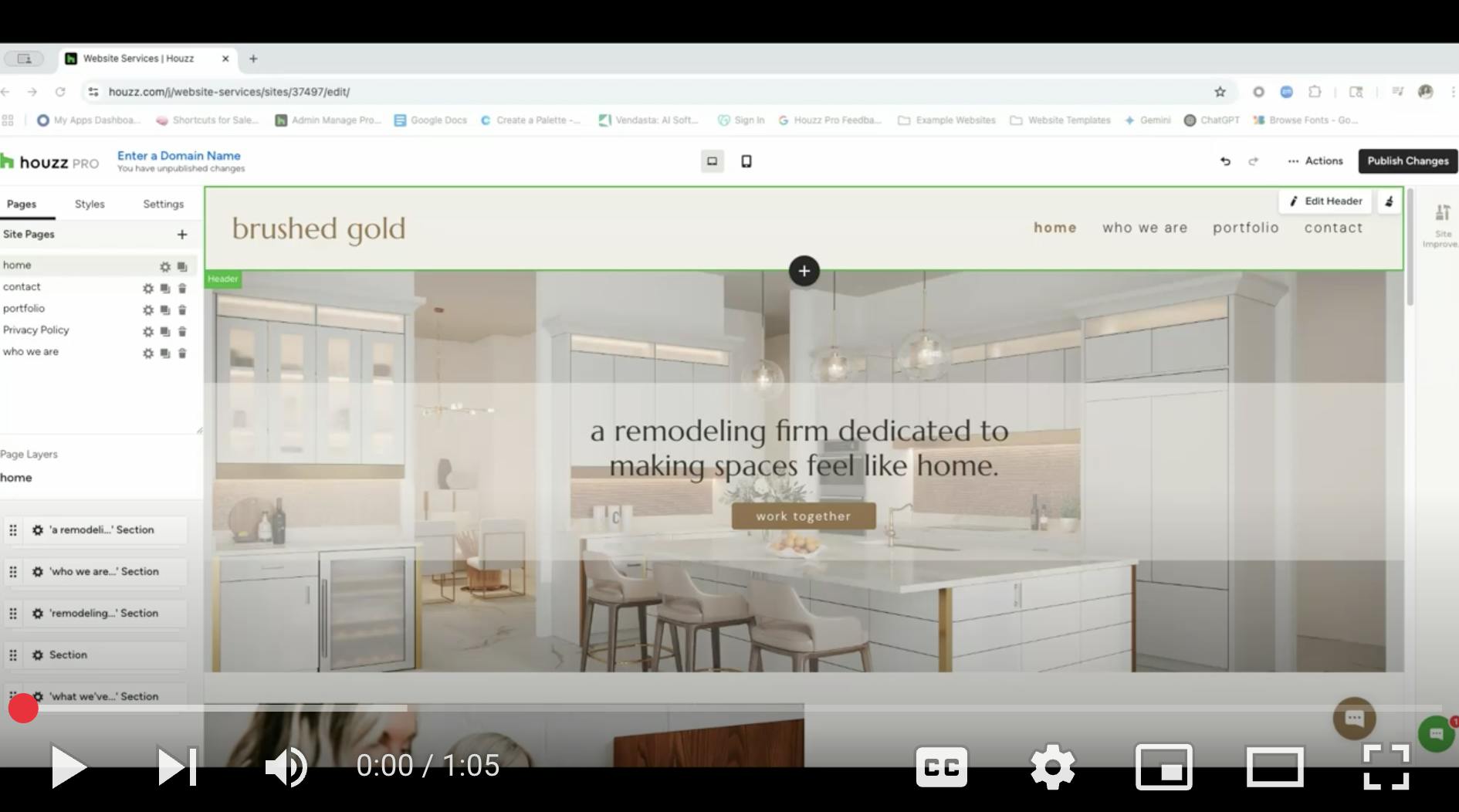Open video player settings gear
This screenshot has width=1459, height=812.
(1053, 766)
